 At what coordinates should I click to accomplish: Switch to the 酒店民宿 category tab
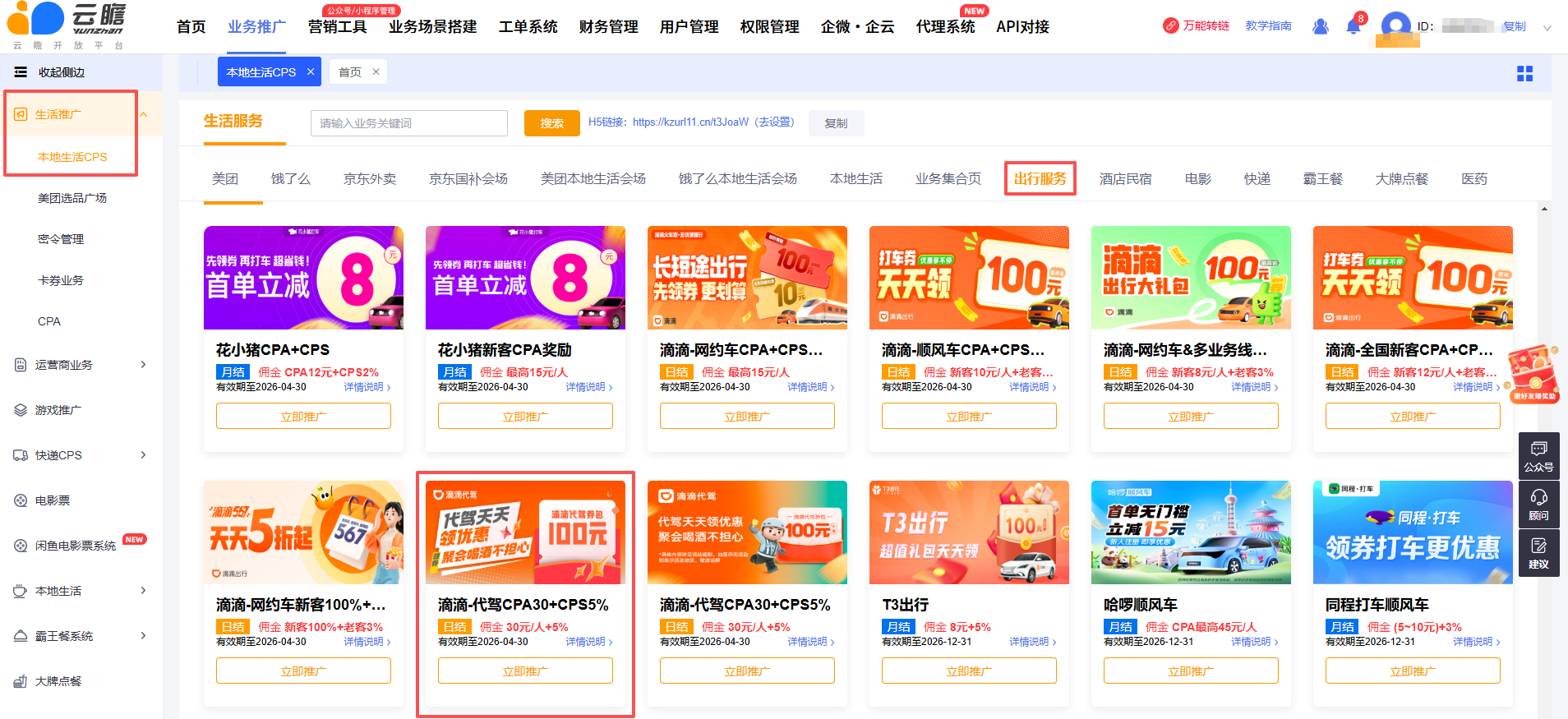pos(1125,179)
